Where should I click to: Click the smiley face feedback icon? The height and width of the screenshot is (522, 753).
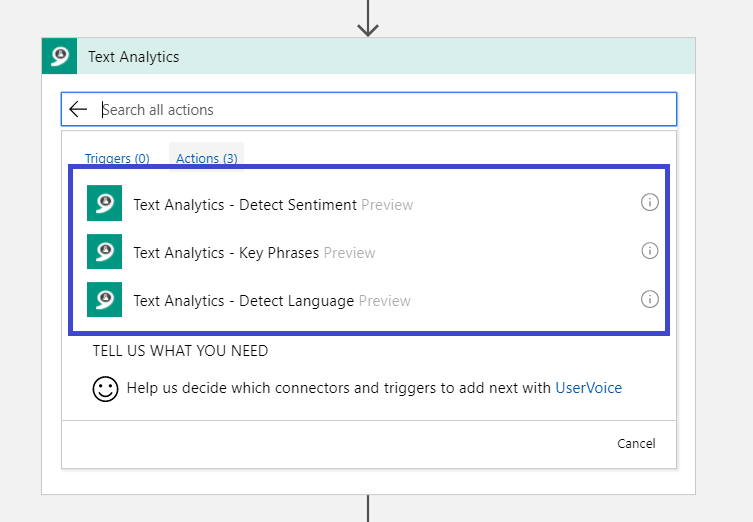(x=105, y=388)
